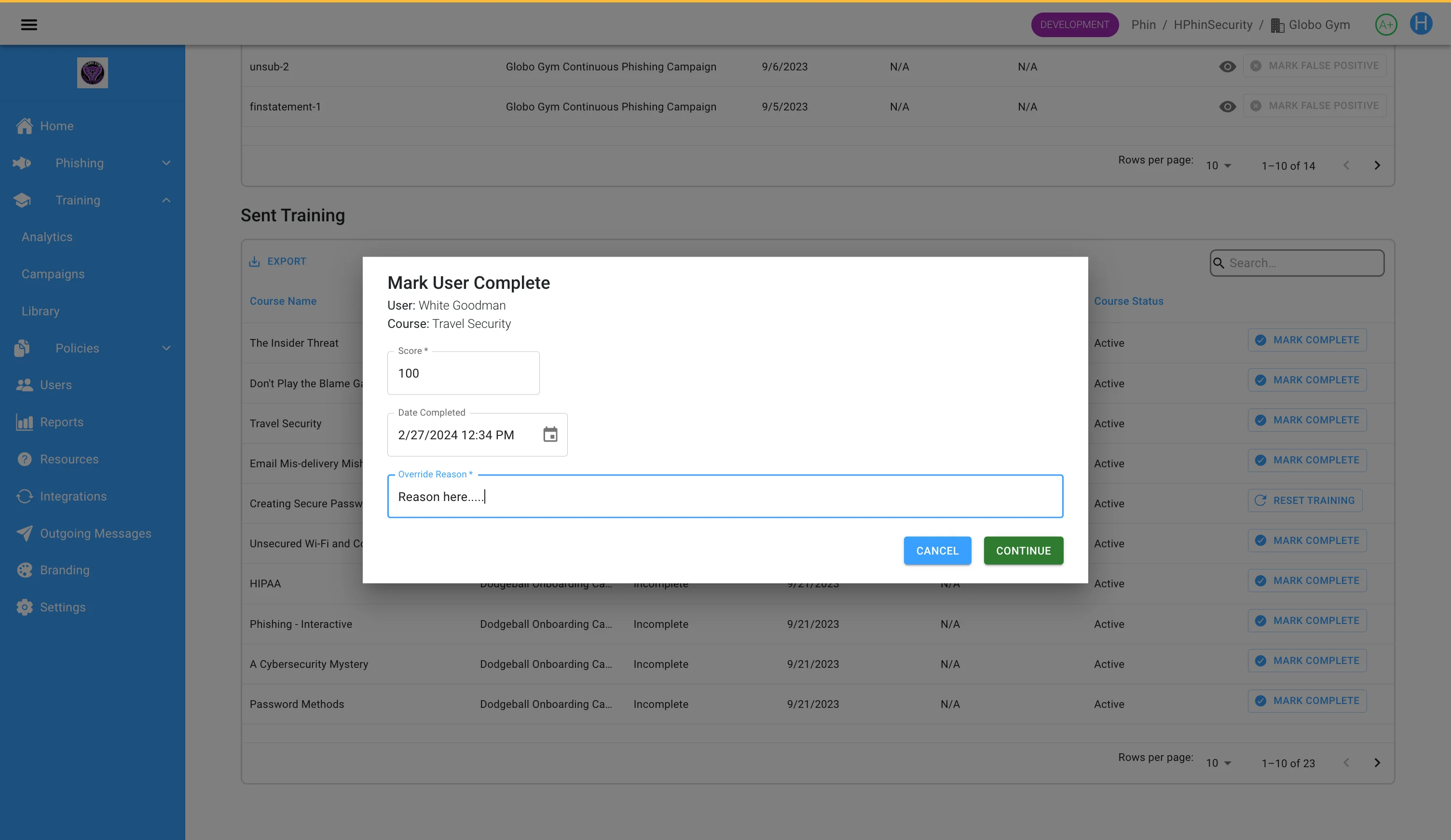Image resolution: width=1451 pixels, height=840 pixels.
Task: Select Analytics under Training
Action: point(47,237)
